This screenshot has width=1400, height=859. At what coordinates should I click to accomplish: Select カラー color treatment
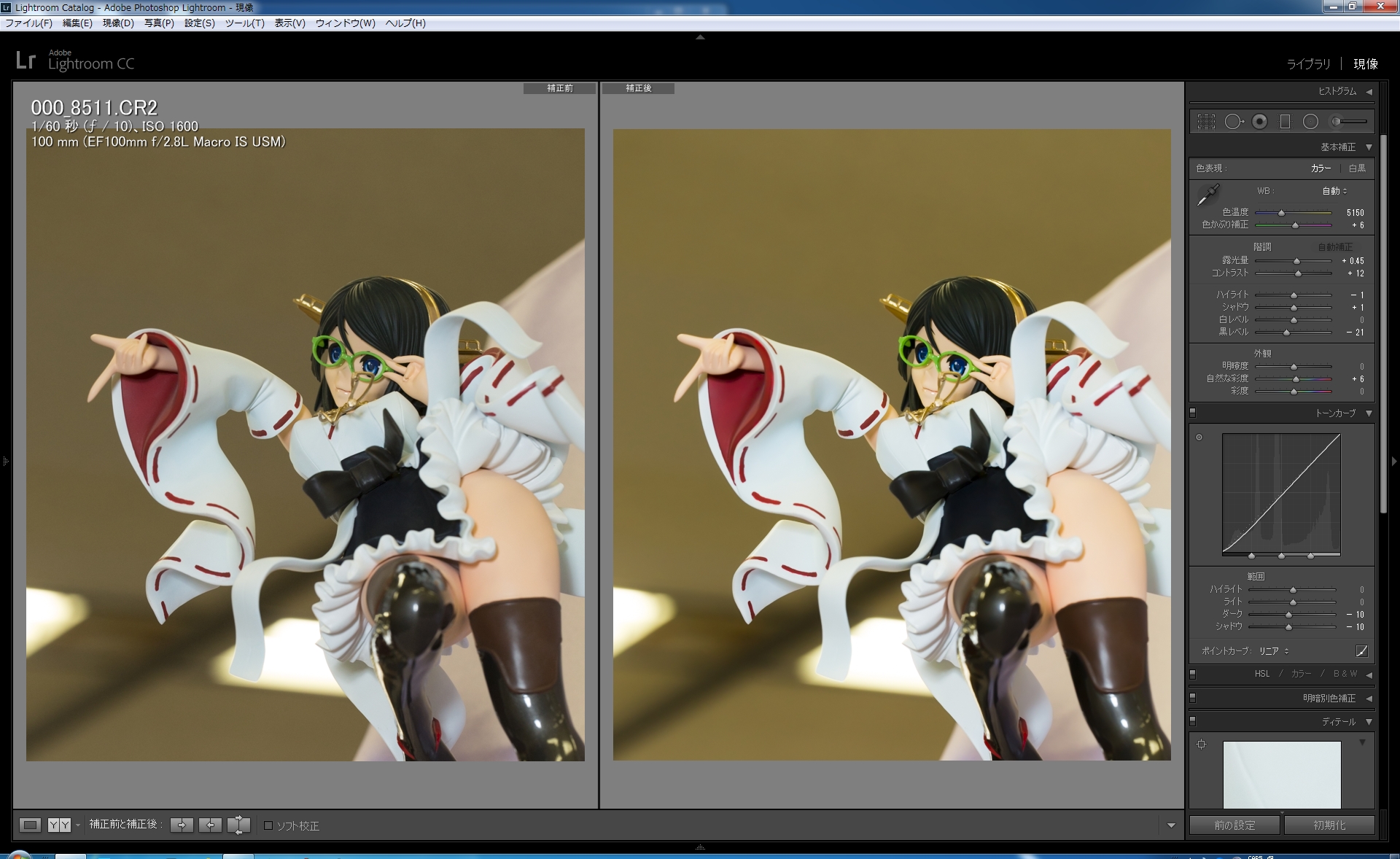pyautogui.click(x=1321, y=168)
